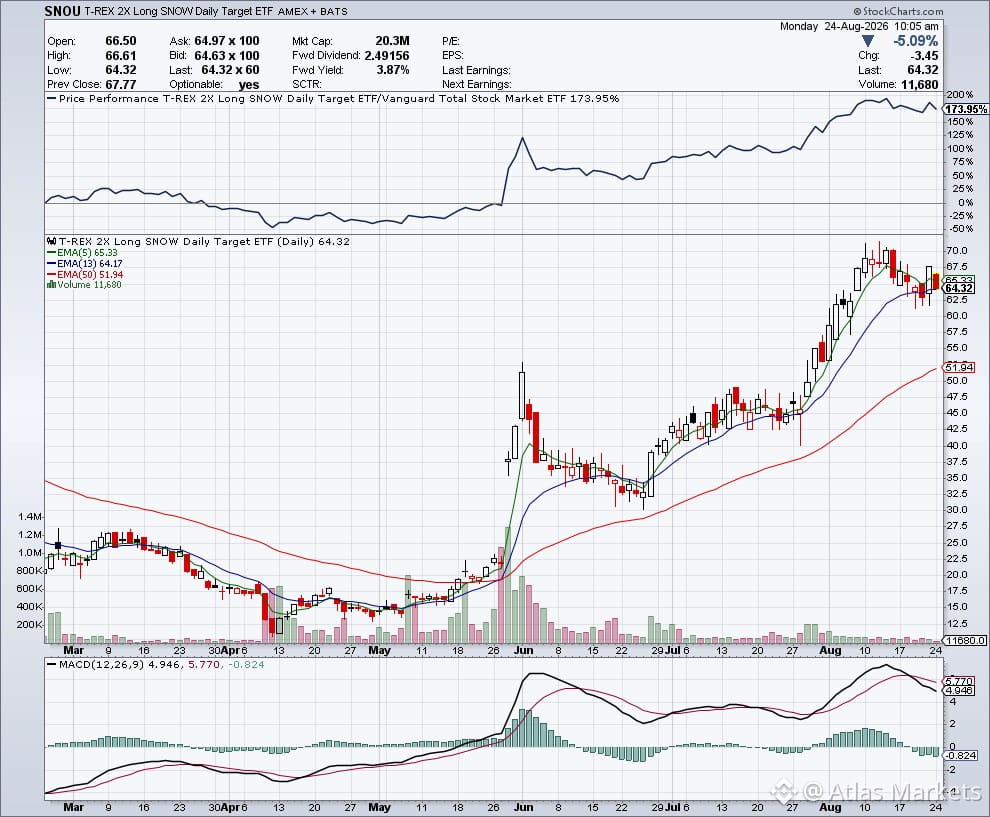Click the High value 66.61
This screenshot has width=990, height=817.
121,56
